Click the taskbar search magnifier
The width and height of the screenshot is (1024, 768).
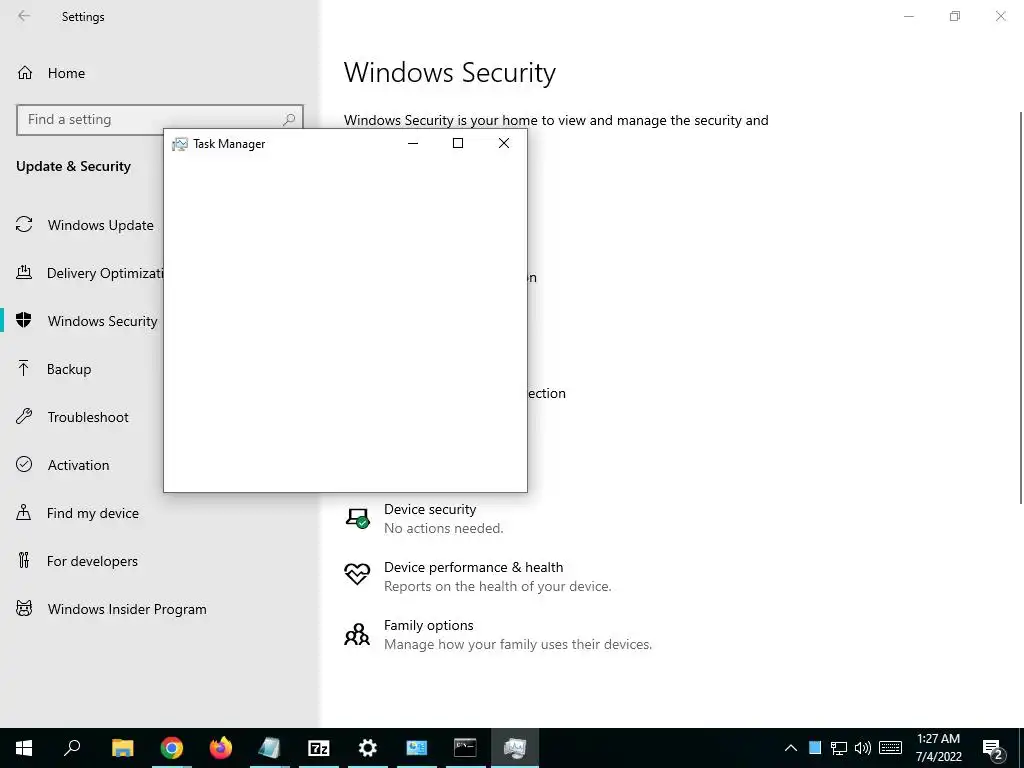pyautogui.click(x=72, y=748)
